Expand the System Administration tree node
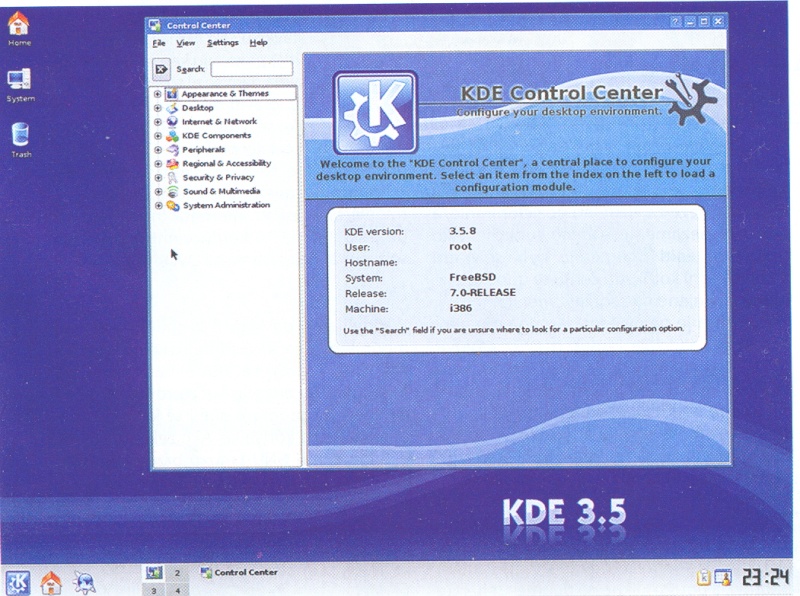This screenshot has width=800, height=596. 159,206
